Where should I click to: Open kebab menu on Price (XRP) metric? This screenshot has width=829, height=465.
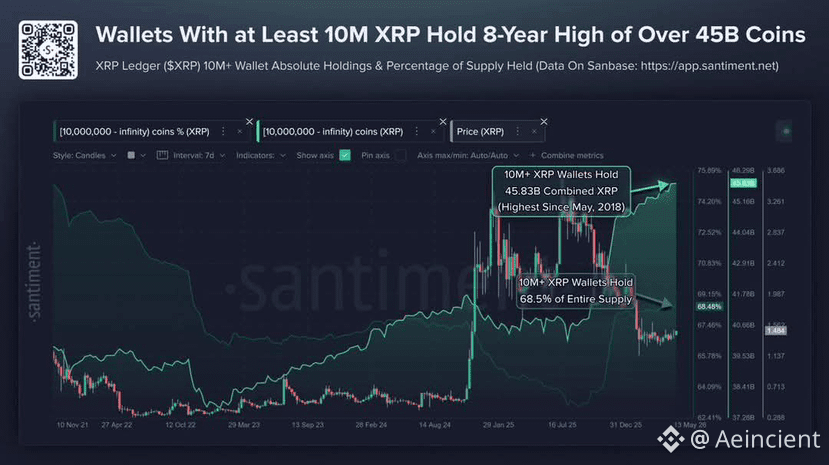pos(518,132)
